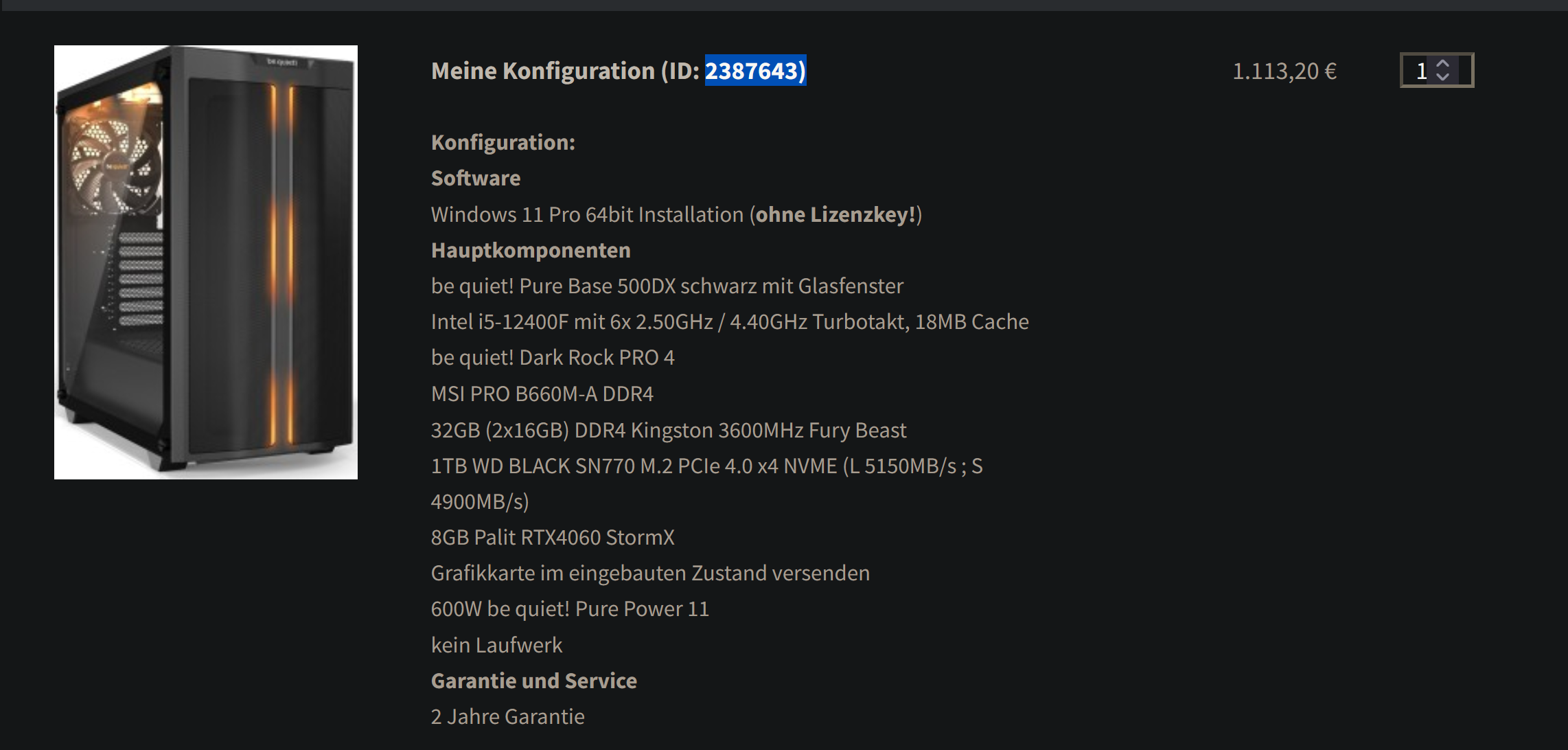Screen dimensions: 1568x750
Task: Click the title Meine Konfiguration
Action: point(542,71)
